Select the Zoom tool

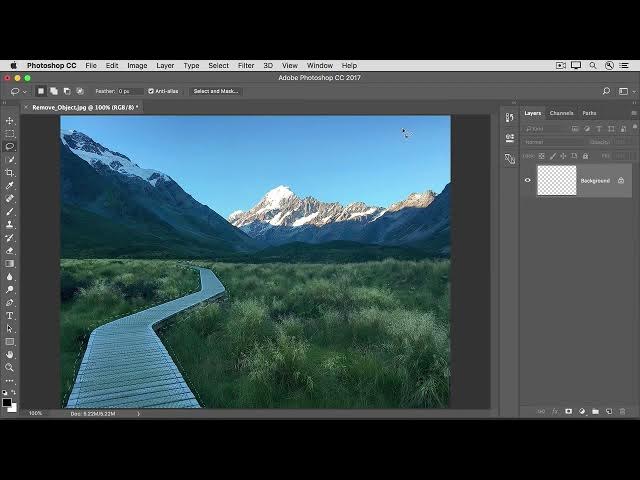10,367
